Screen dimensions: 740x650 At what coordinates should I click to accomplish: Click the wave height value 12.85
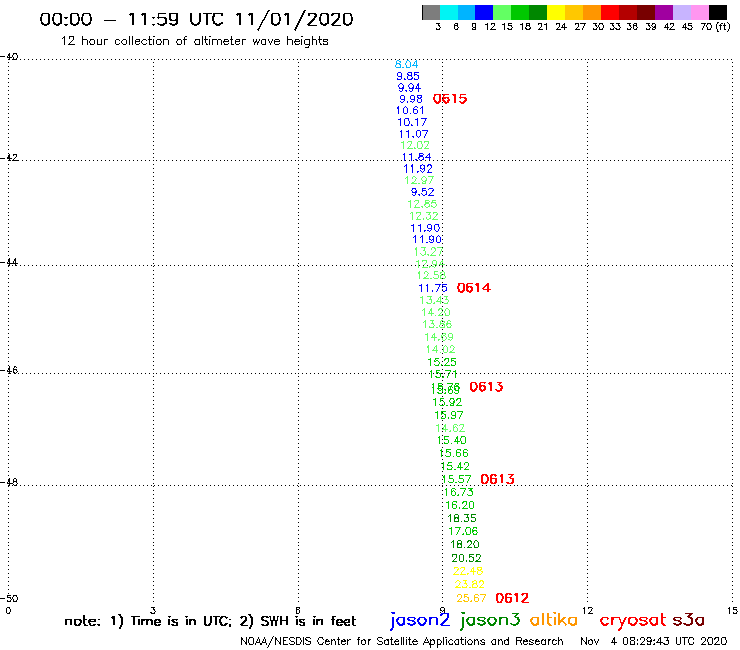pyautogui.click(x=422, y=204)
